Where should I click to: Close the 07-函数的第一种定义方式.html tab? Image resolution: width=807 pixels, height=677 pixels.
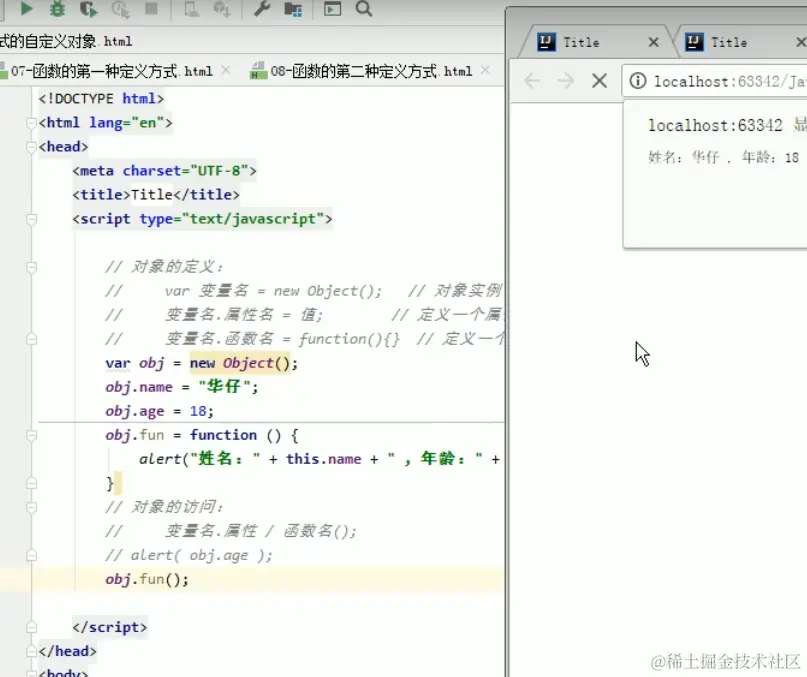(x=225, y=70)
